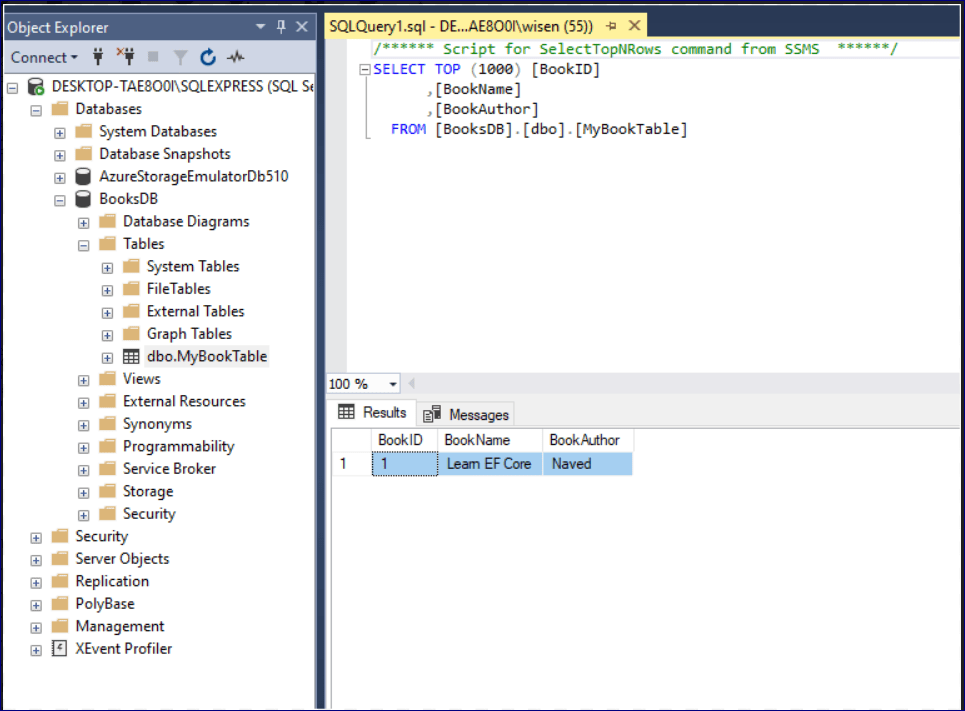This screenshot has height=711, width=965.
Task: Pin the Object Explorer panel
Action: pyautogui.click(x=281, y=27)
